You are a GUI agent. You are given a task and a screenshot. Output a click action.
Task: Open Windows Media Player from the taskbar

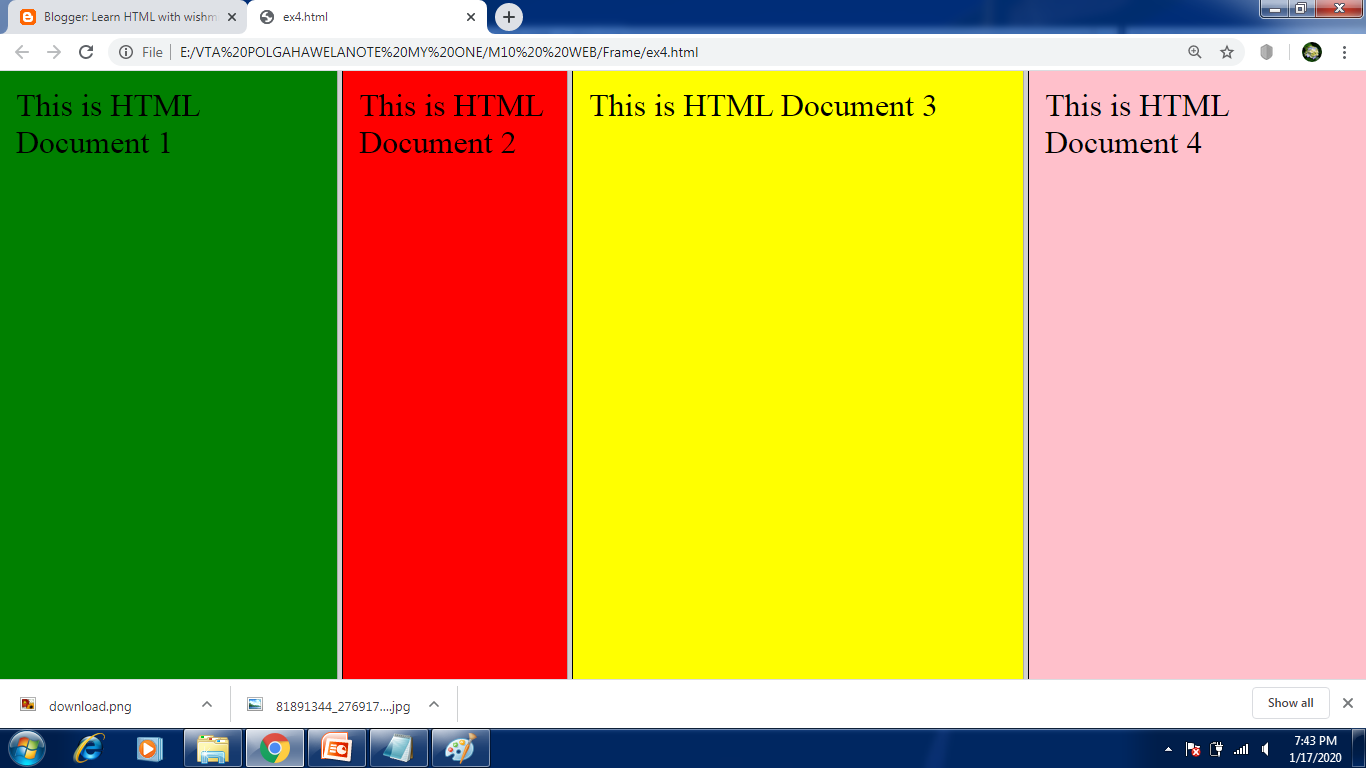pos(149,748)
